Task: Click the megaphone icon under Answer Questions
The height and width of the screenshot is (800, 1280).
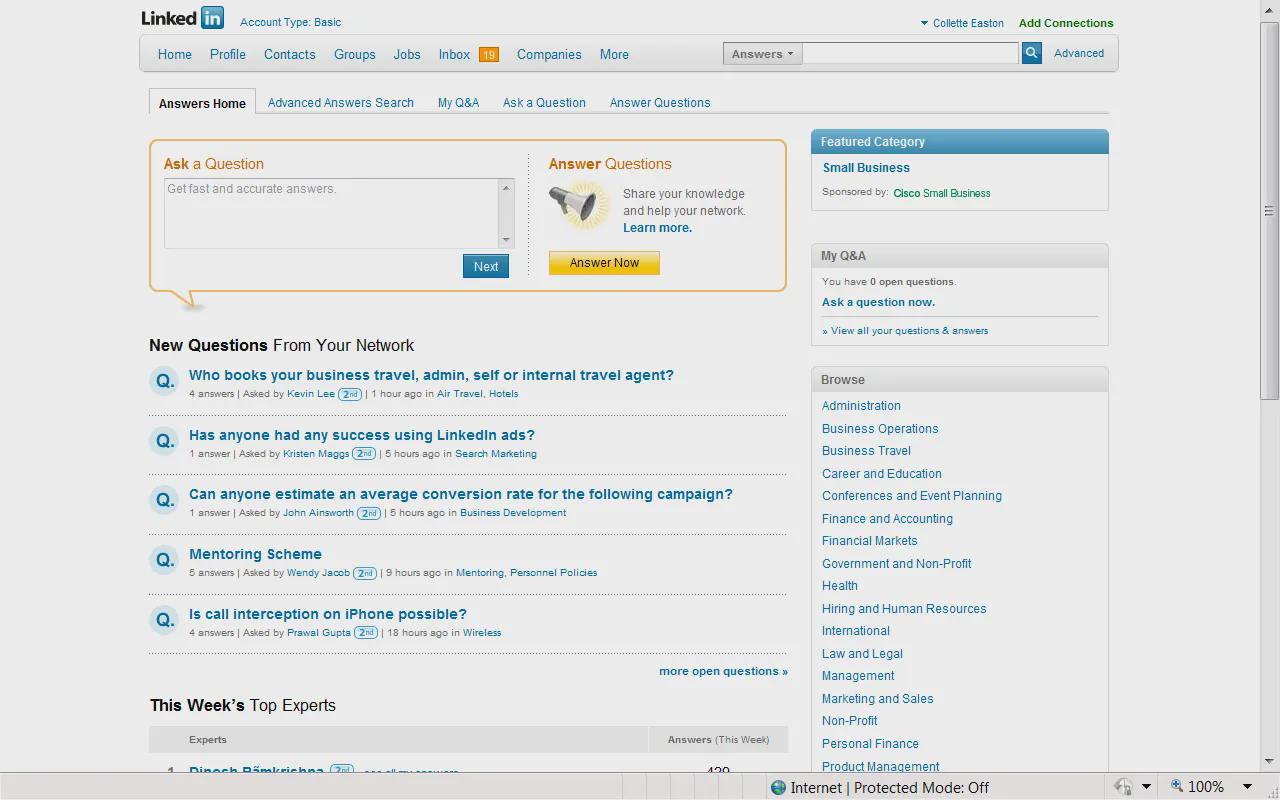Action: (579, 204)
